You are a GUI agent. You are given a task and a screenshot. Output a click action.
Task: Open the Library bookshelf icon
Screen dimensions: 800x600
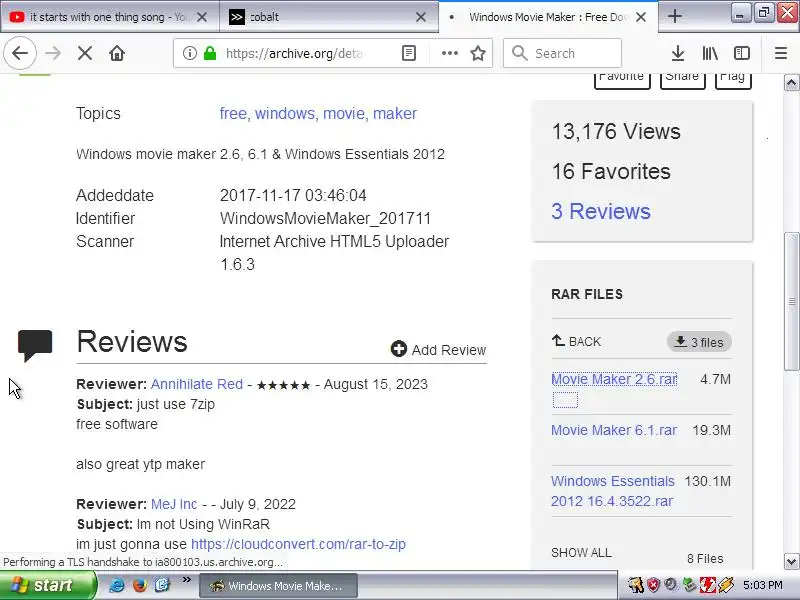[710, 53]
